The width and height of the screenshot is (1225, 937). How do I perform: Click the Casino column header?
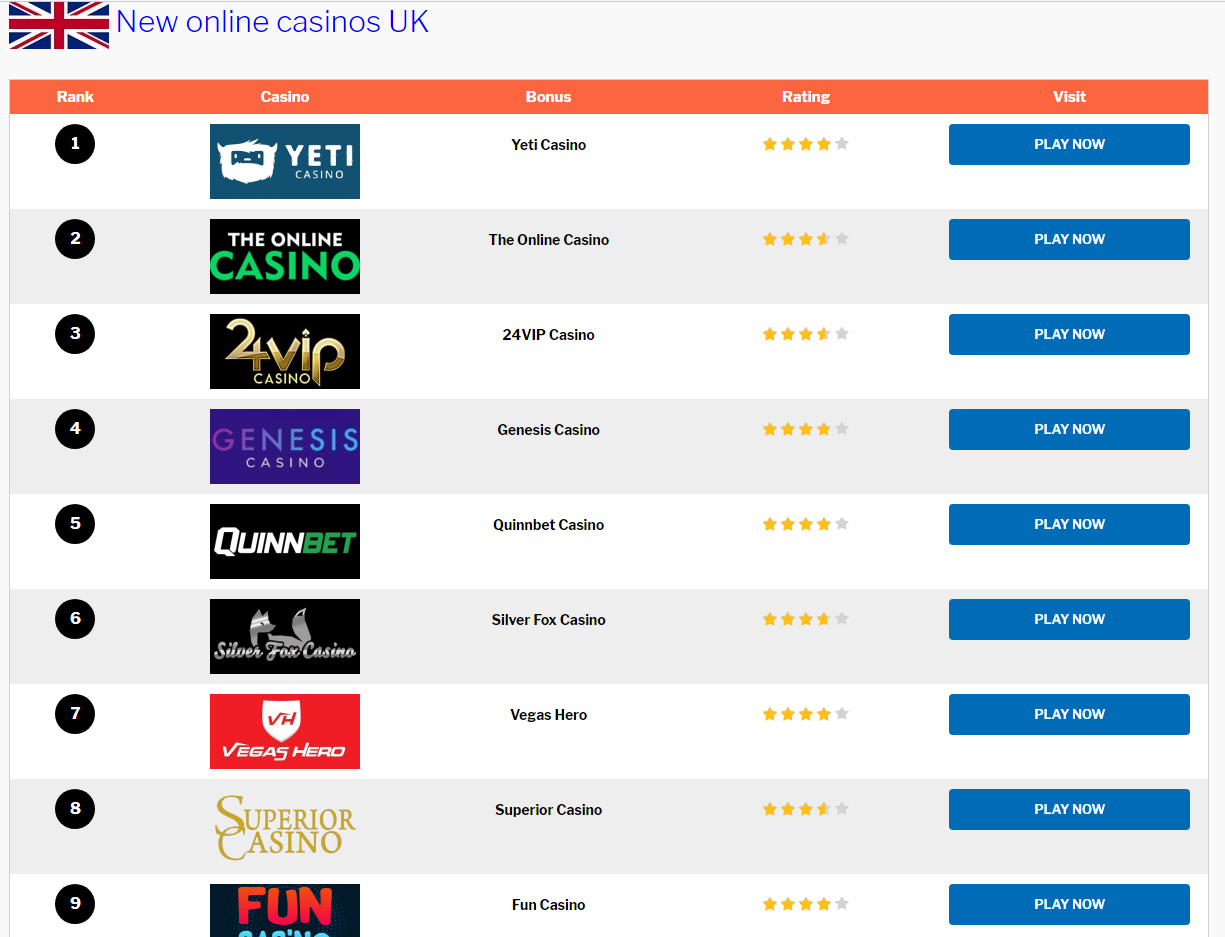(x=285, y=97)
